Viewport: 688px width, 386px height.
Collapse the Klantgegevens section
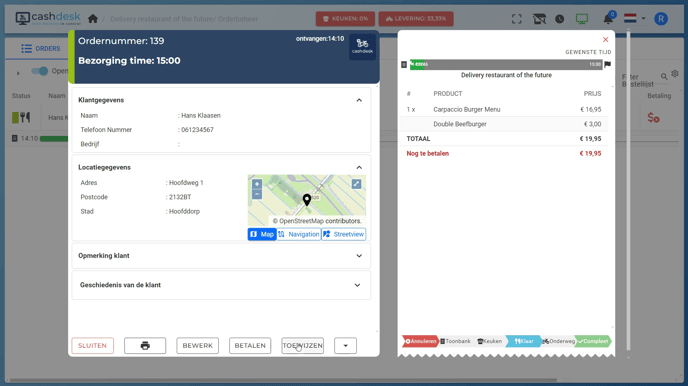pyautogui.click(x=359, y=100)
